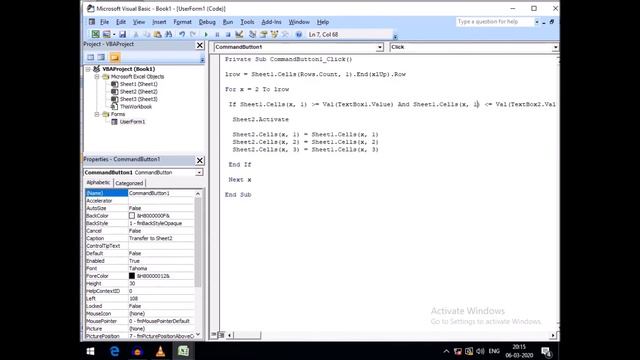Click the Insert UserForm toolbar icon
Image resolution: width=640 pixels, height=360 pixels.
click(107, 35)
